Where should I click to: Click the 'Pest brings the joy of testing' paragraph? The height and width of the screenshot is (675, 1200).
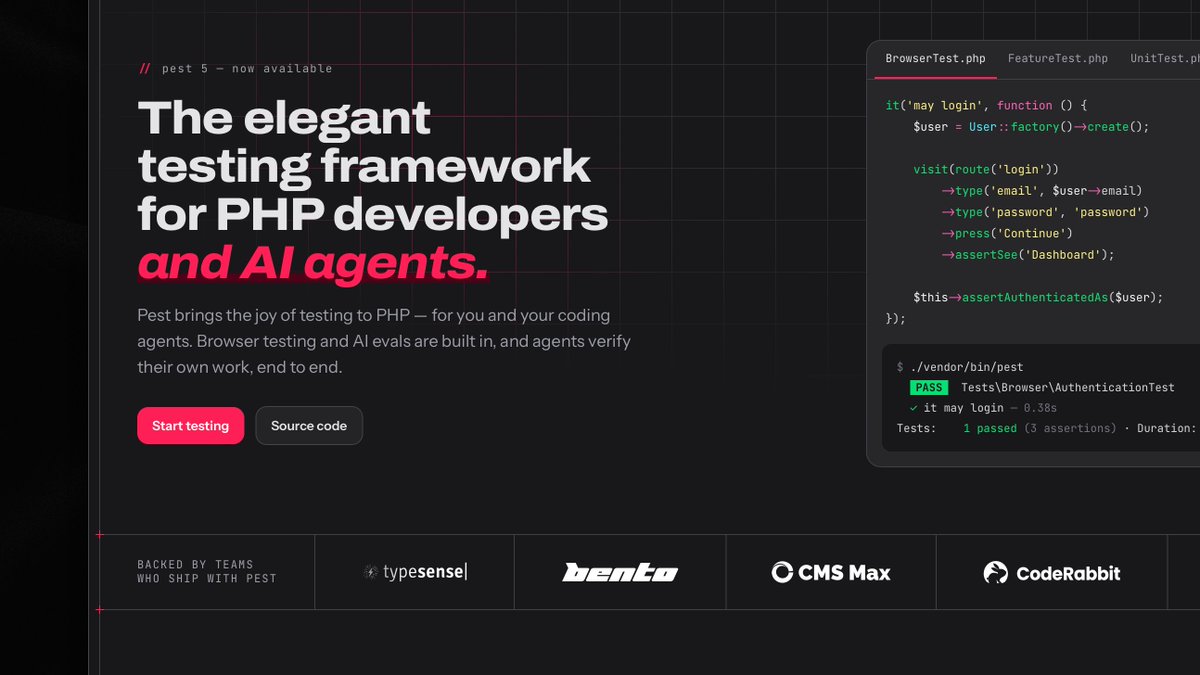[x=384, y=341]
